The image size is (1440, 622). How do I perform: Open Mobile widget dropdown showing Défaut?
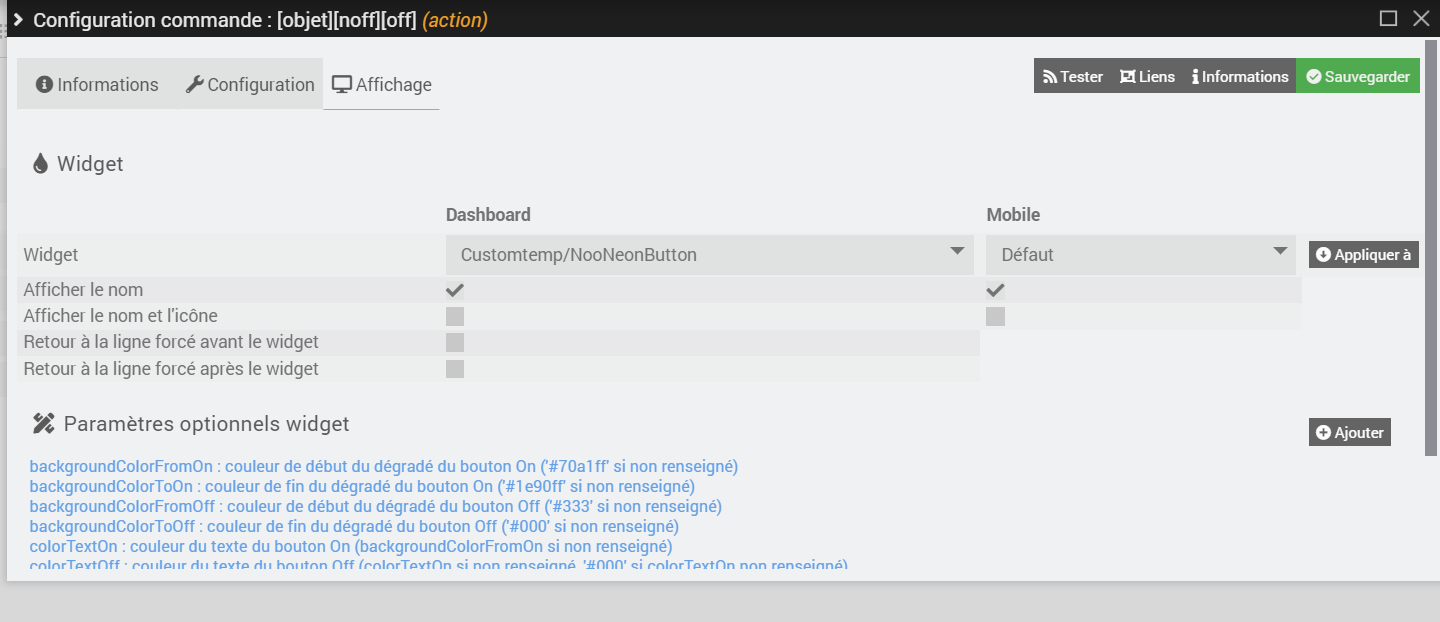(1141, 255)
